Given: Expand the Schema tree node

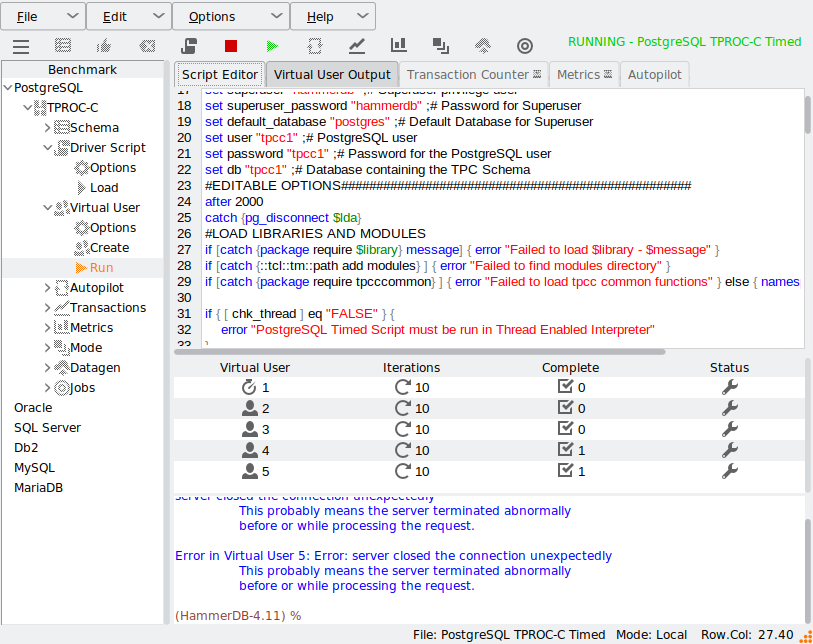Looking at the screenshot, I should point(47,128).
